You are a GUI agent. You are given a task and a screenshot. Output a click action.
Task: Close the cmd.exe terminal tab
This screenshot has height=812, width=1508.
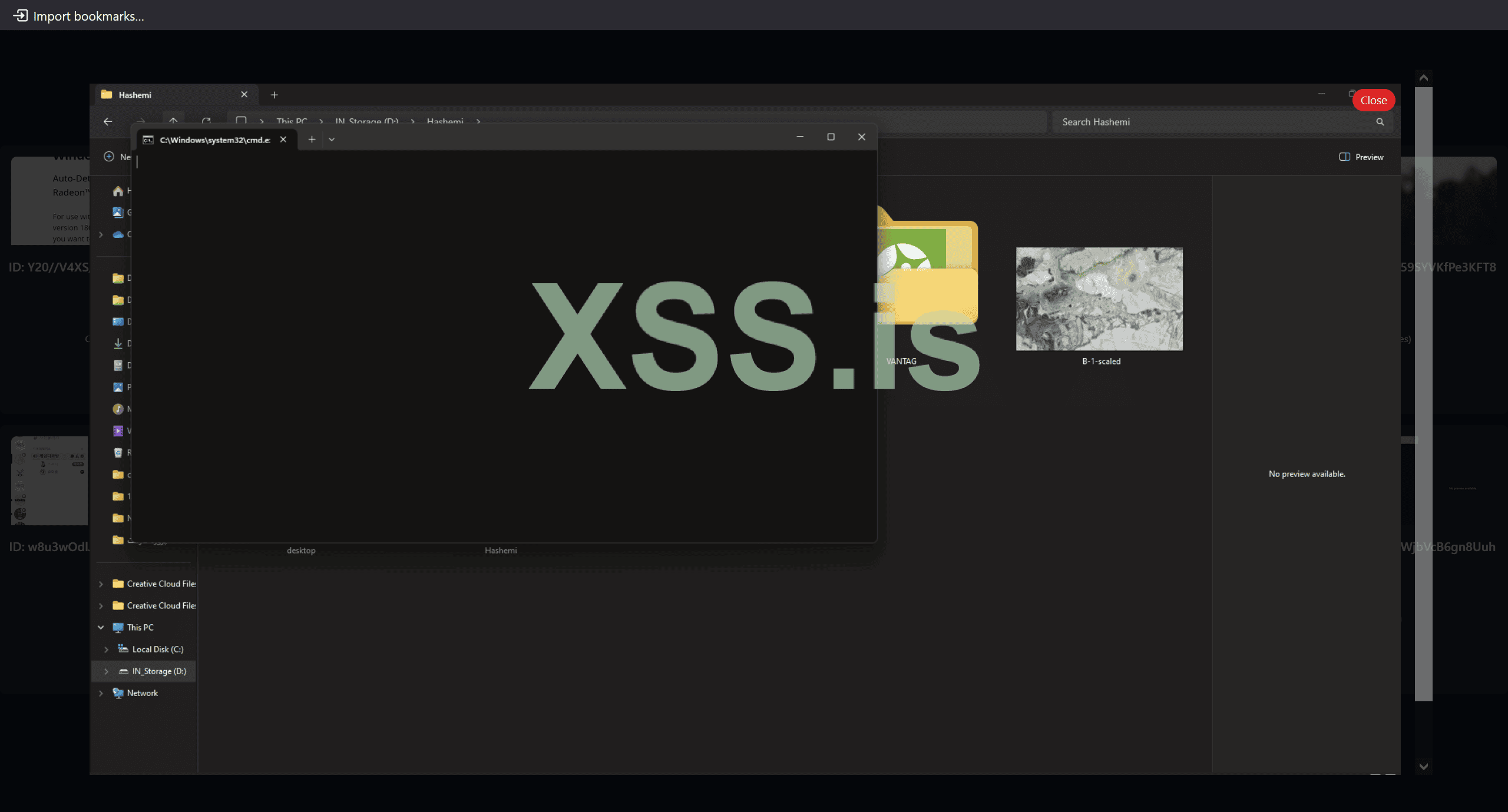(x=283, y=140)
